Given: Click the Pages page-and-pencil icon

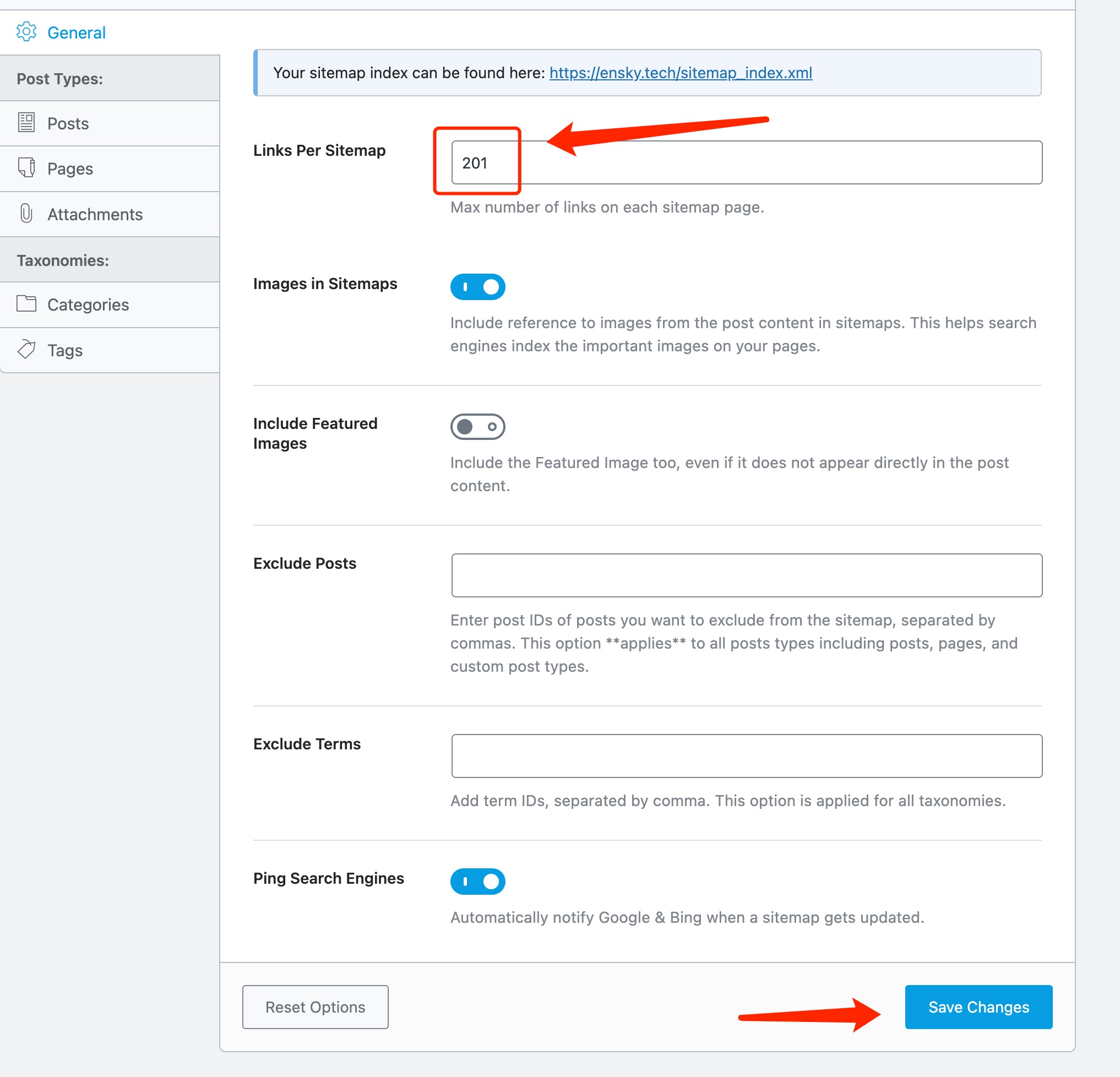Looking at the screenshot, I should [x=26, y=168].
